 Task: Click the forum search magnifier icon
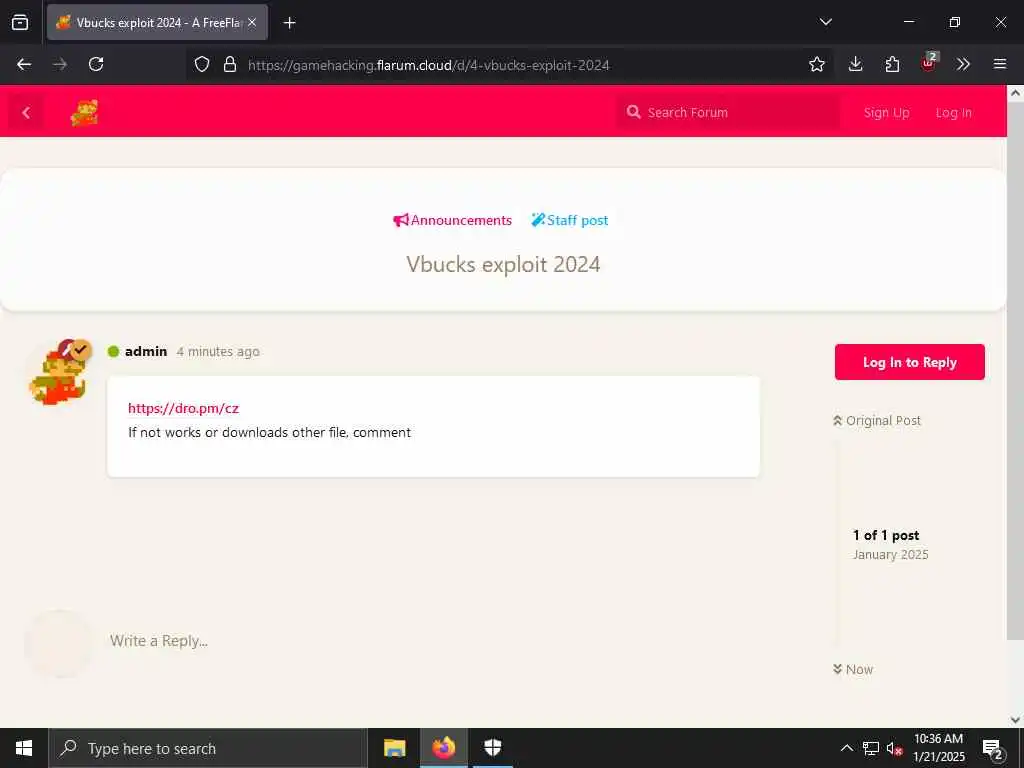pyautogui.click(x=633, y=112)
